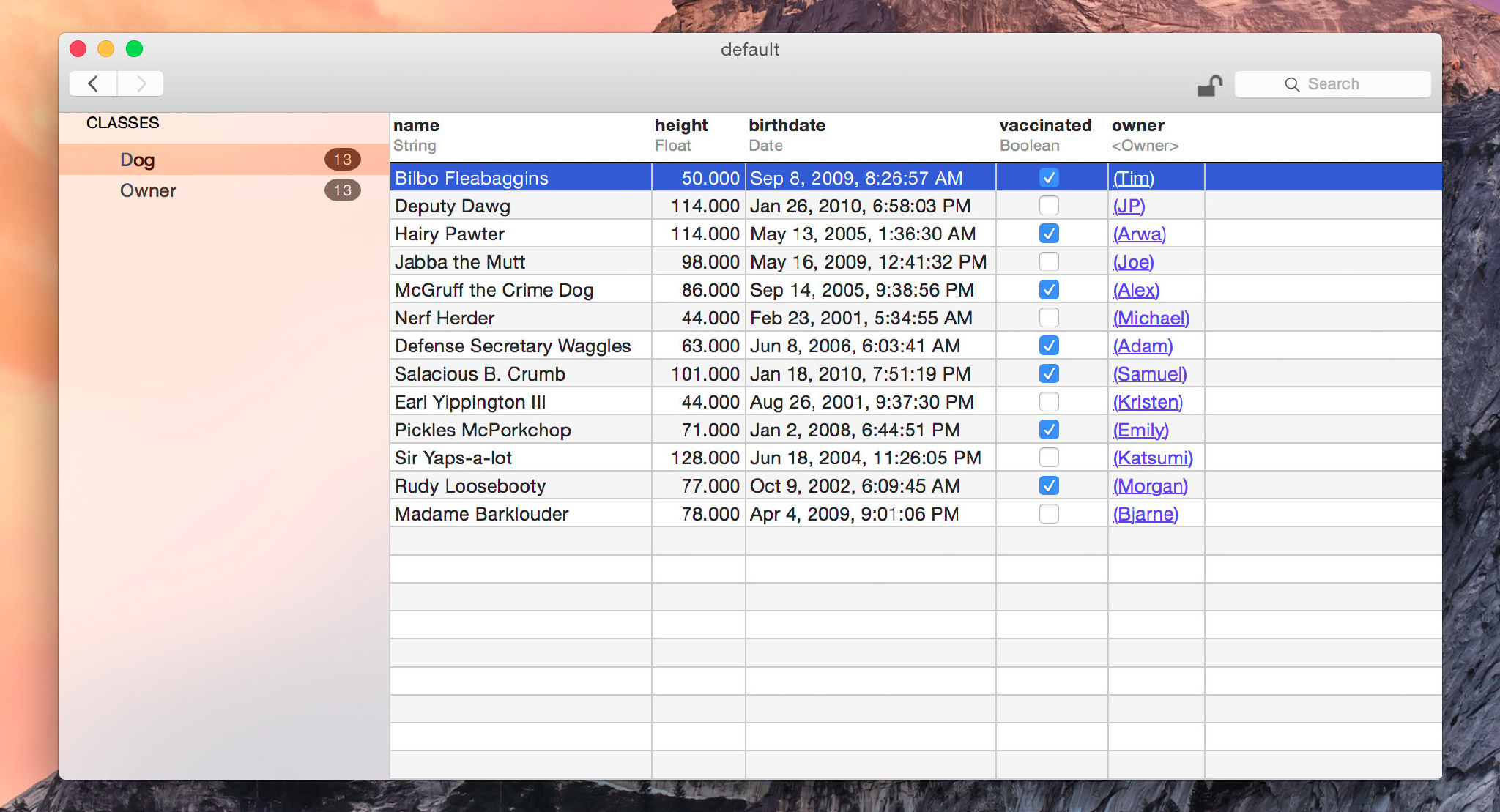
Task: Toggle vaccinated checkbox for Earl Yippington III
Action: (1047, 402)
